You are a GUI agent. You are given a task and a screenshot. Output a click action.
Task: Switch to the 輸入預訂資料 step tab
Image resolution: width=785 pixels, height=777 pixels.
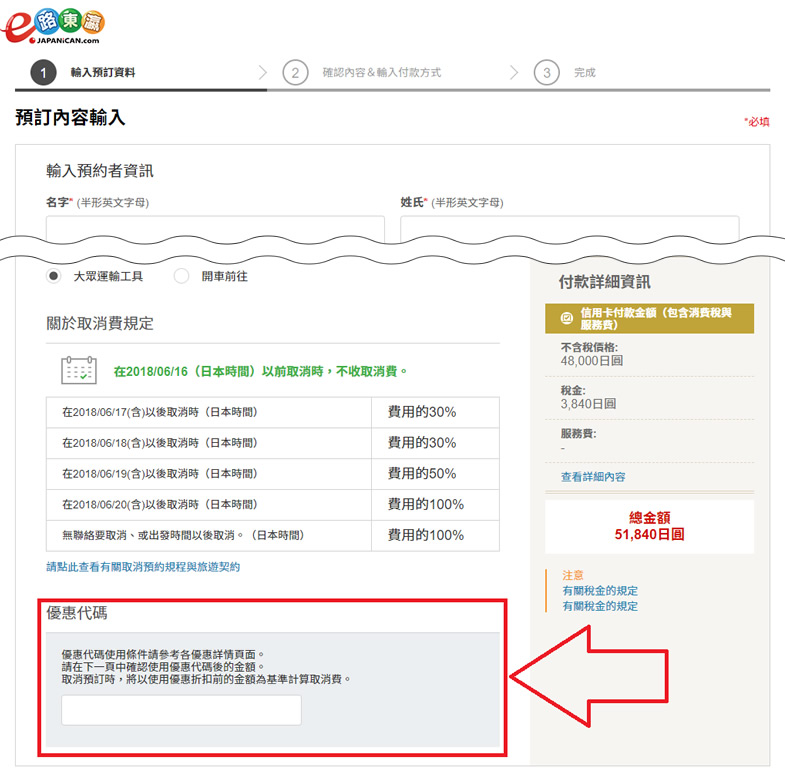[103, 73]
